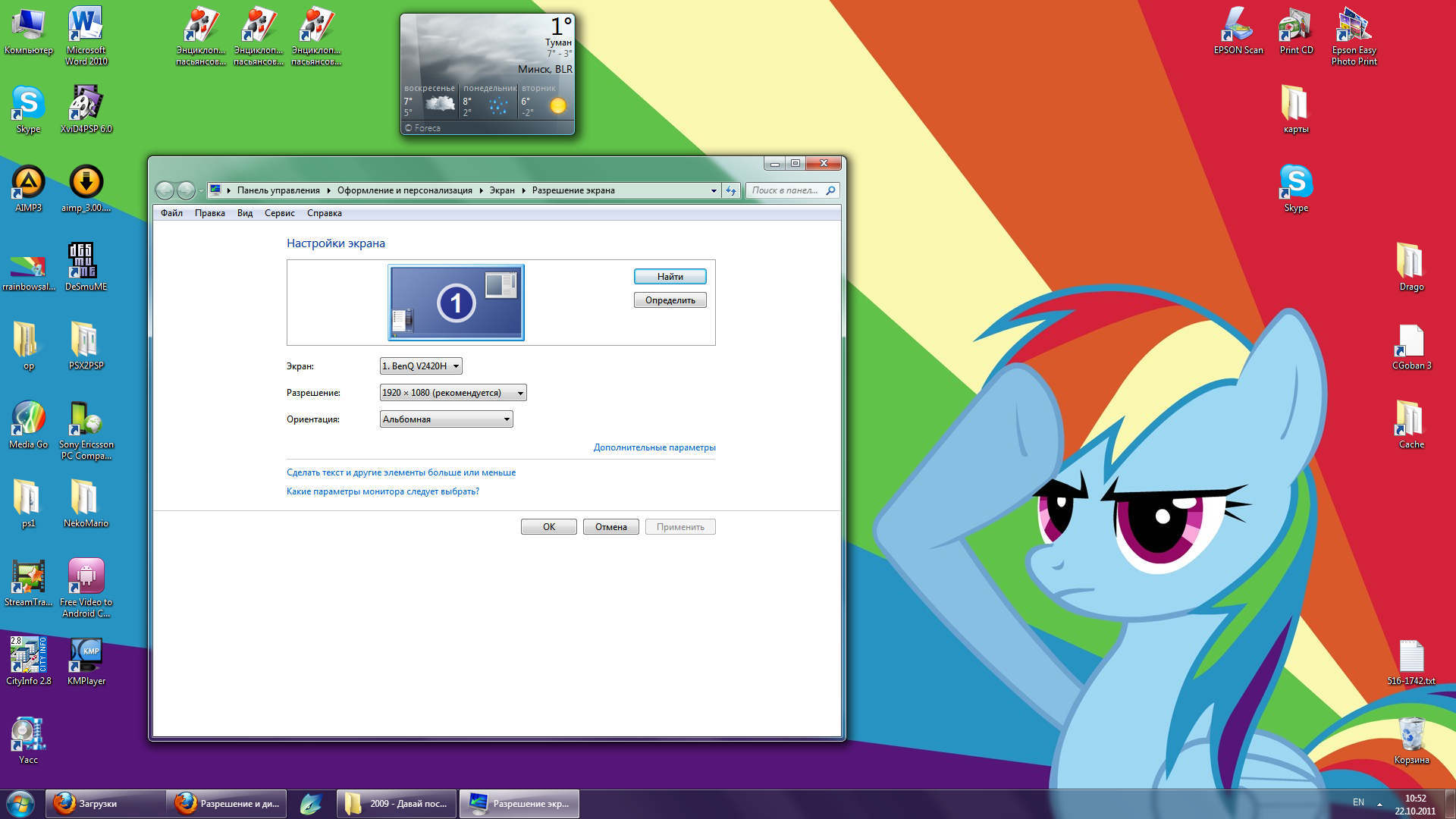Click the Найти button
Image resolution: width=1456 pixels, height=819 pixels.
(x=670, y=277)
